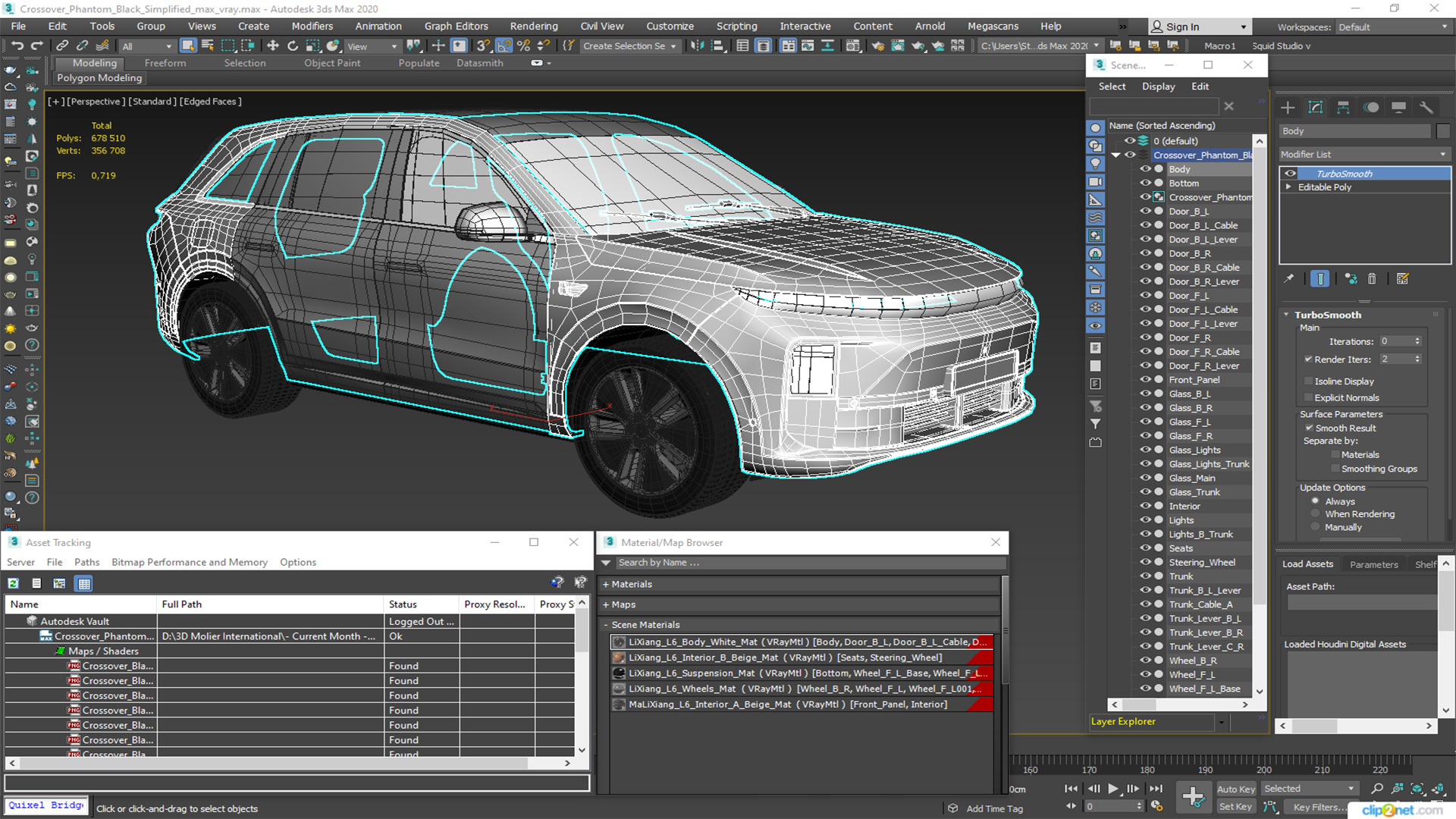Click the Set Keys large plus-key button

click(1194, 797)
